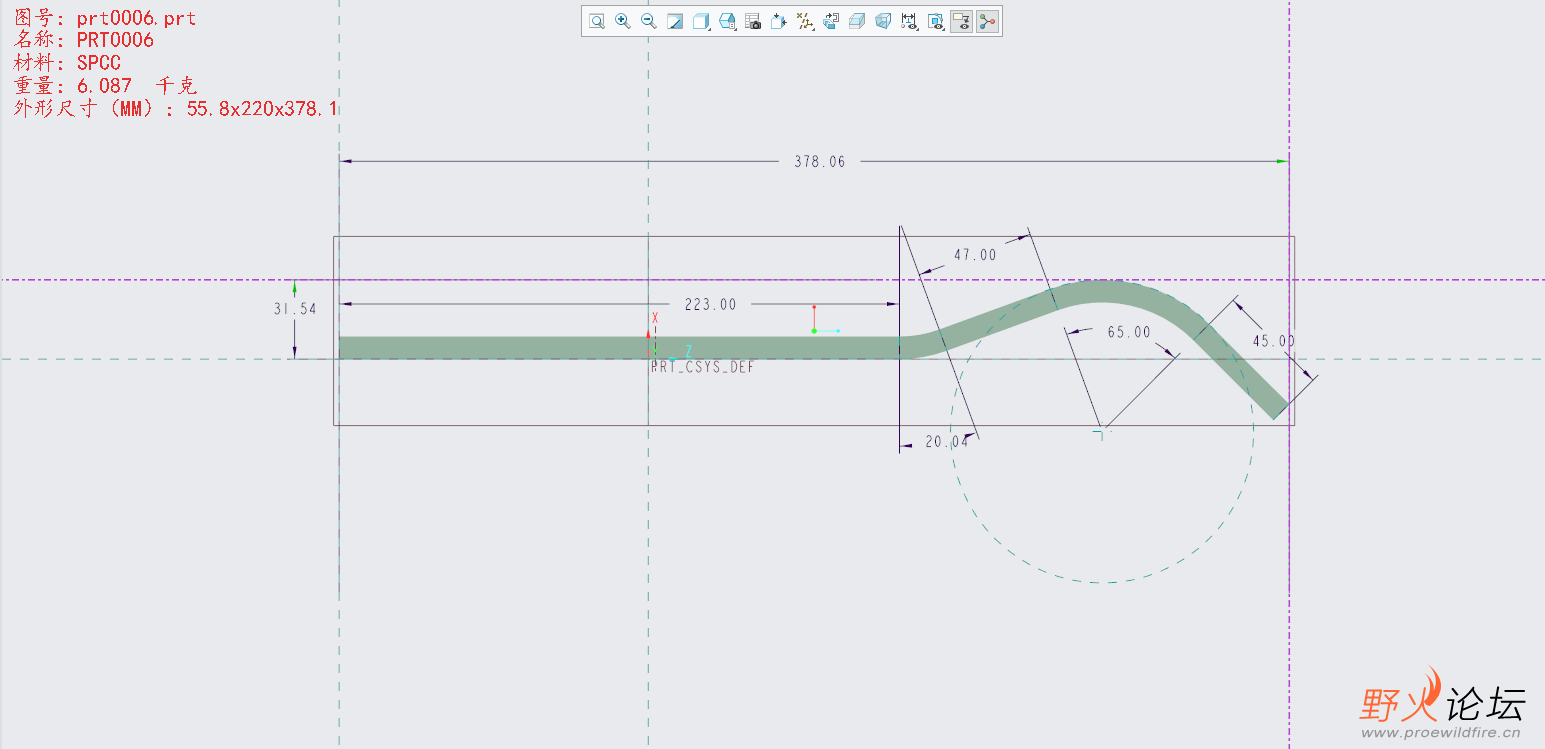
Task: Click the Refit (zoom to fit) icon
Action: point(597,21)
